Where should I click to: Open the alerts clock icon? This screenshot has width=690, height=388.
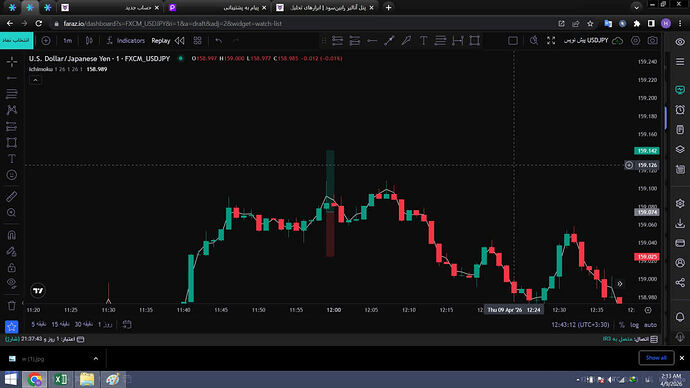(680, 110)
